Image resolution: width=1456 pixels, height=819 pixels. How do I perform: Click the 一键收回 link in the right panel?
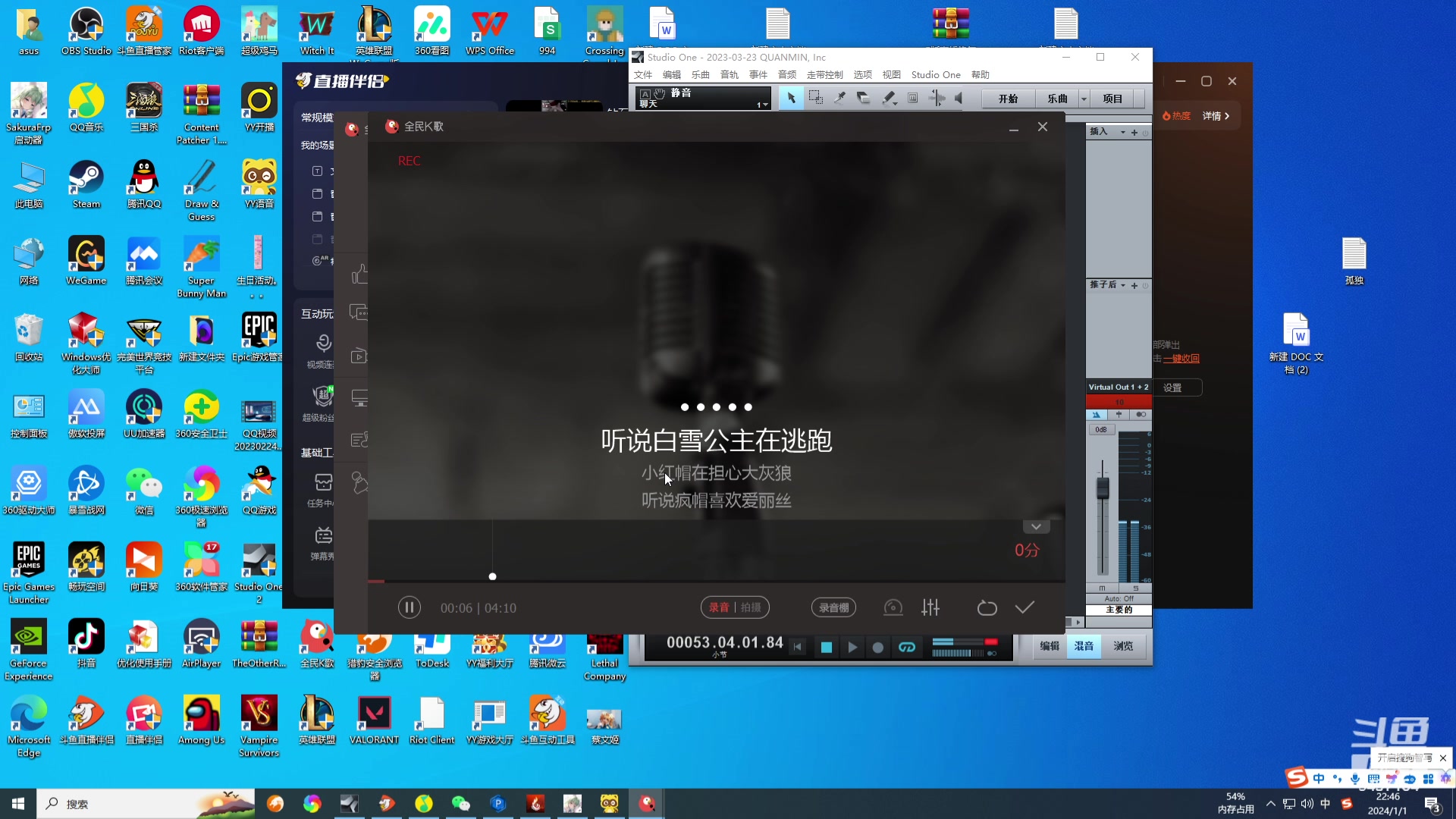coord(1181,358)
